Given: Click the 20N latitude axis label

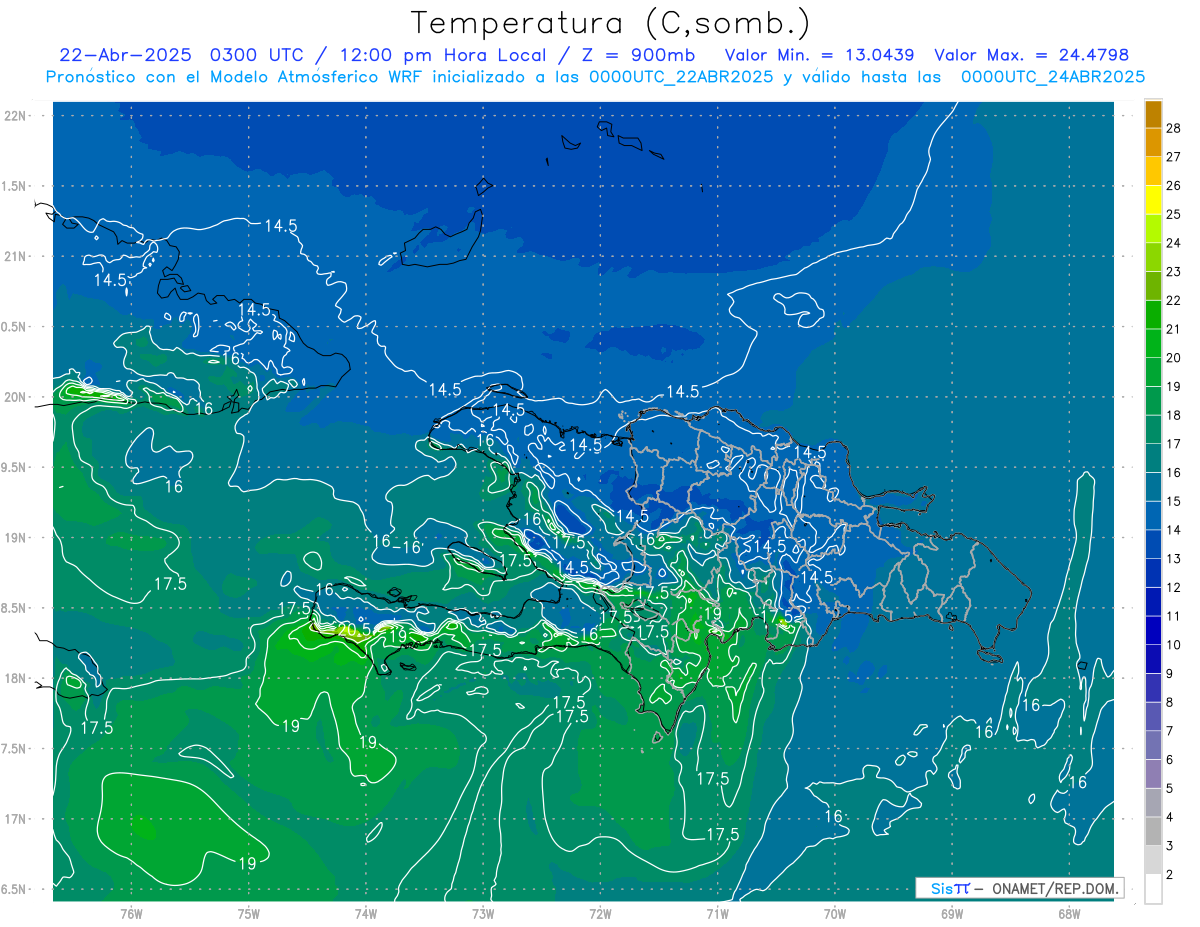Looking at the screenshot, I should point(17,397).
